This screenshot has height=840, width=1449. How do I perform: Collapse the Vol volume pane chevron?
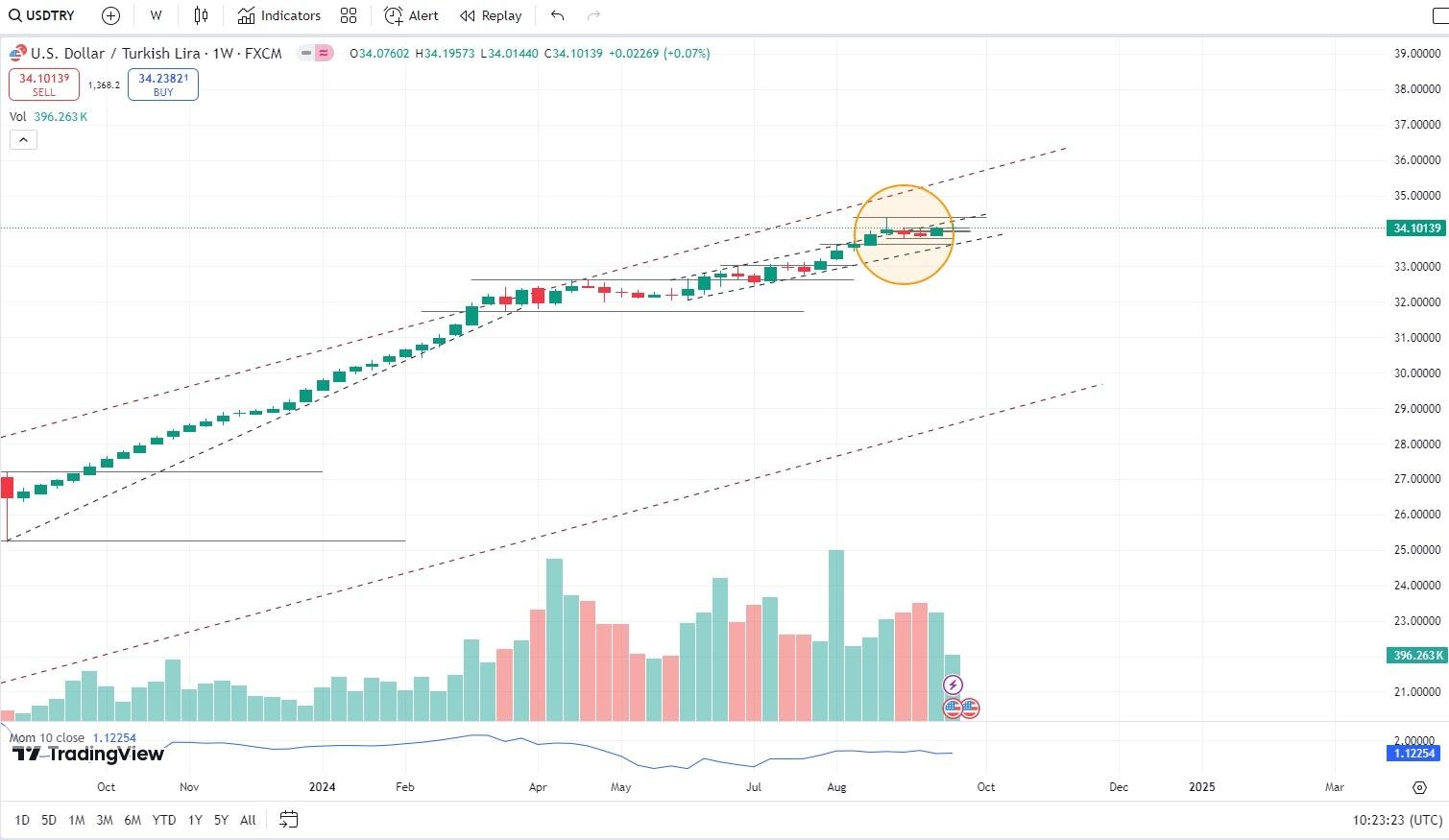pyautogui.click(x=23, y=139)
